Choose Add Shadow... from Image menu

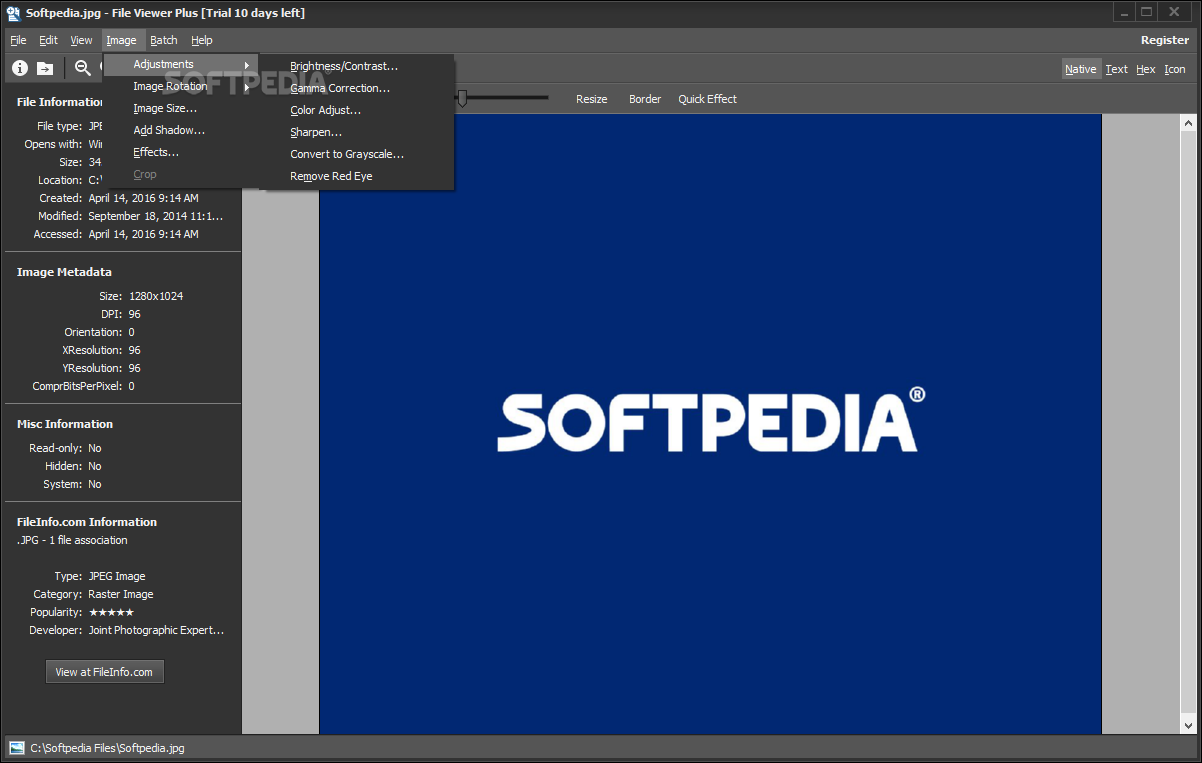pos(182,130)
